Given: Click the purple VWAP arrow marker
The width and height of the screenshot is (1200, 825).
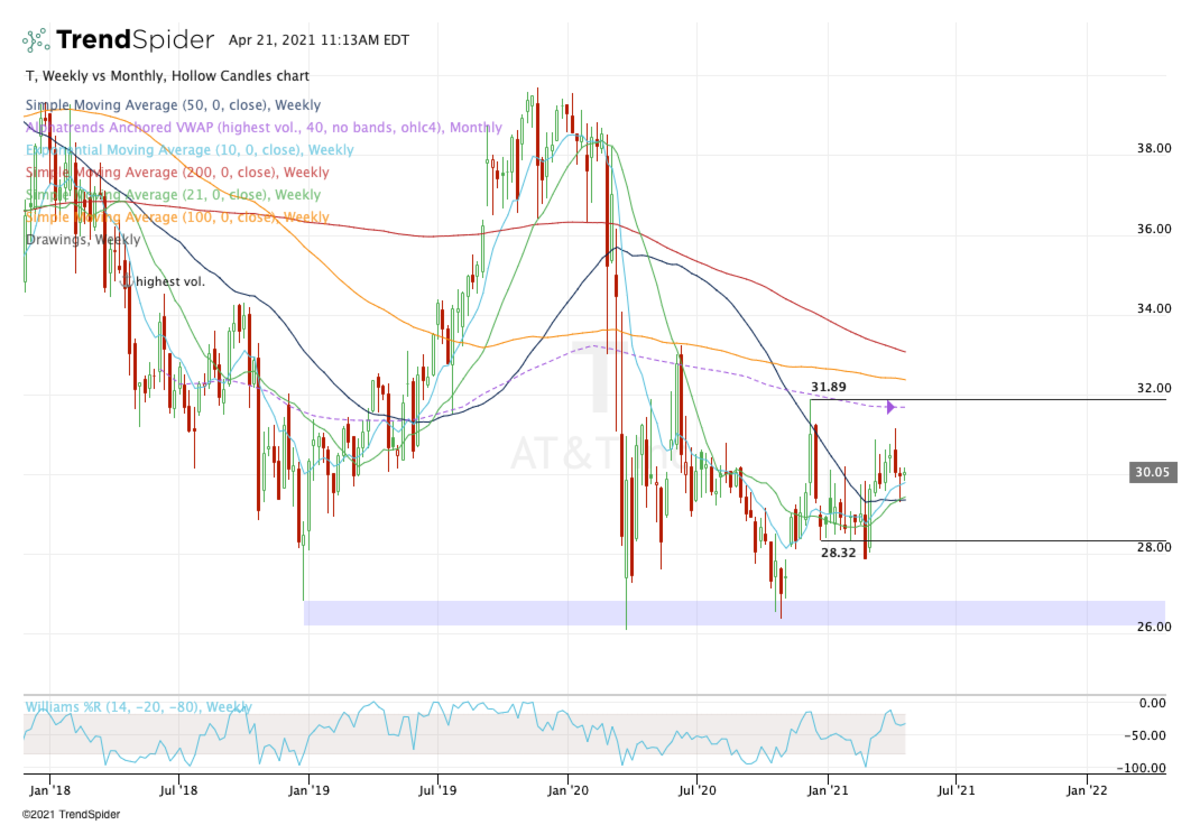Looking at the screenshot, I should (x=890, y=406).
